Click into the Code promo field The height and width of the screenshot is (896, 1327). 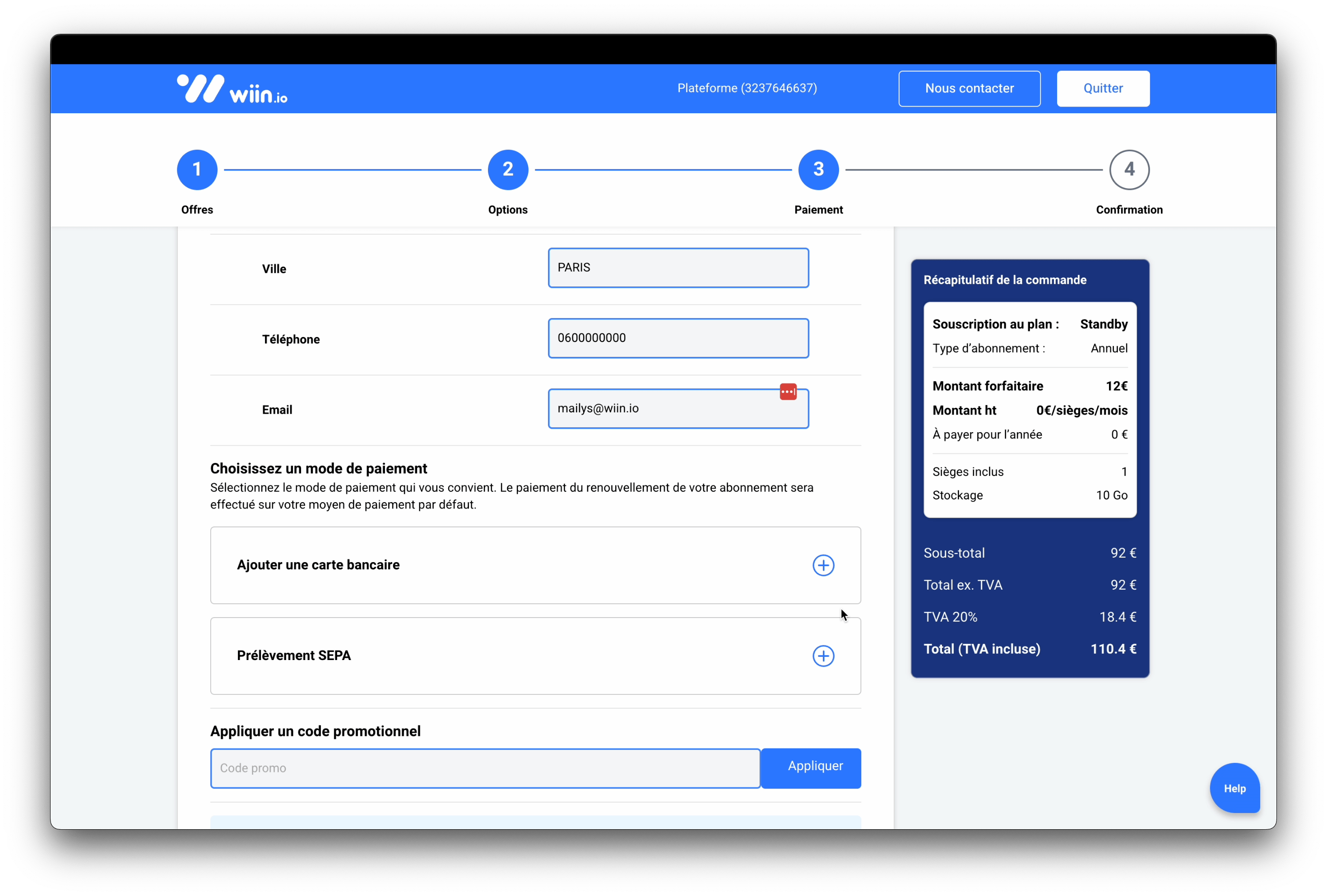point(485,768)
